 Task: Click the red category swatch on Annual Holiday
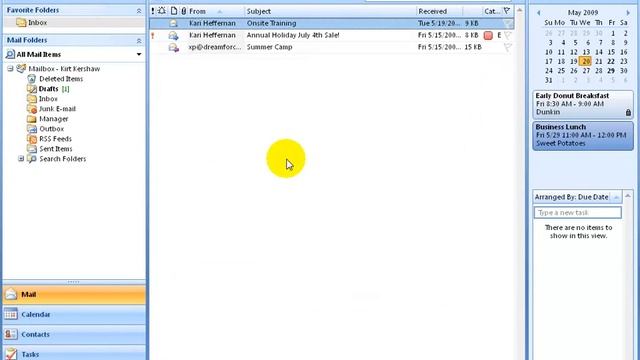click(x=488, y=36)
